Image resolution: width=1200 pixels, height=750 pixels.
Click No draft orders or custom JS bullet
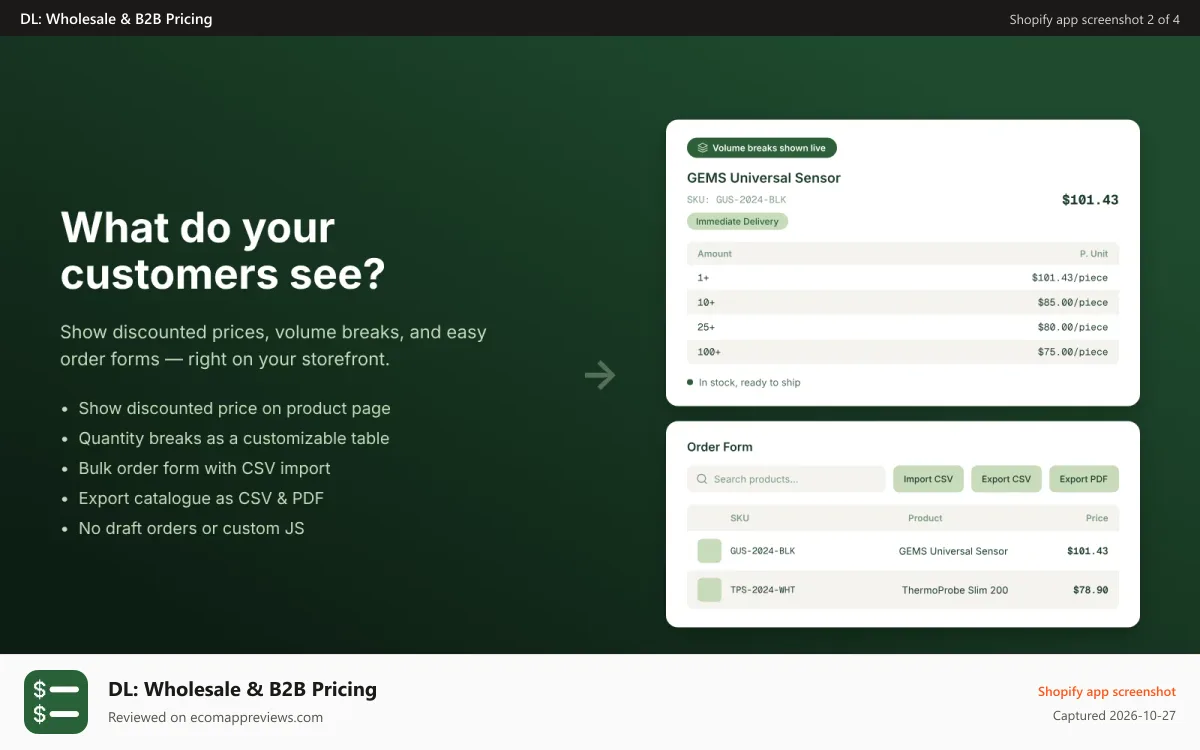[191, 528]
